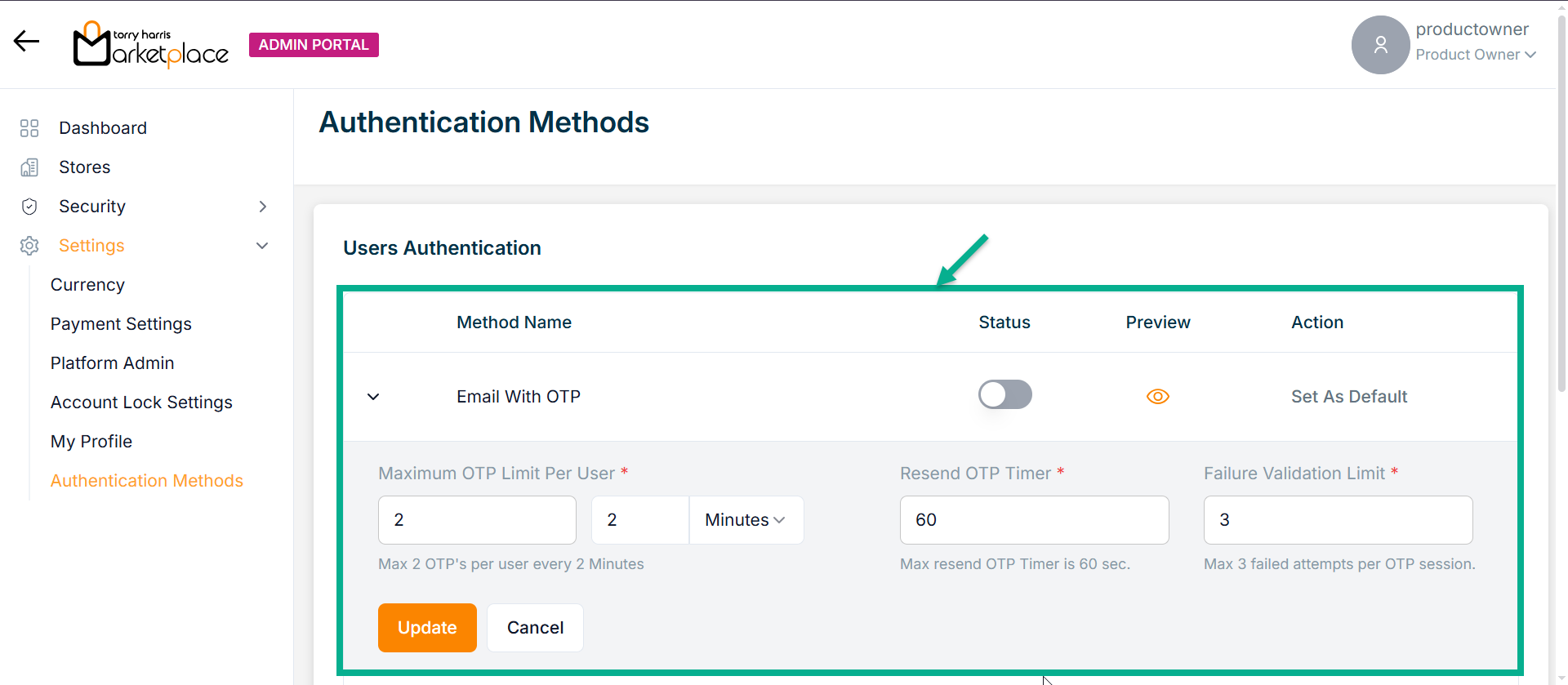Click the Cancel button
This screenshot has width=1568, height=685.
pyautogui.click(x=535, y=628)
